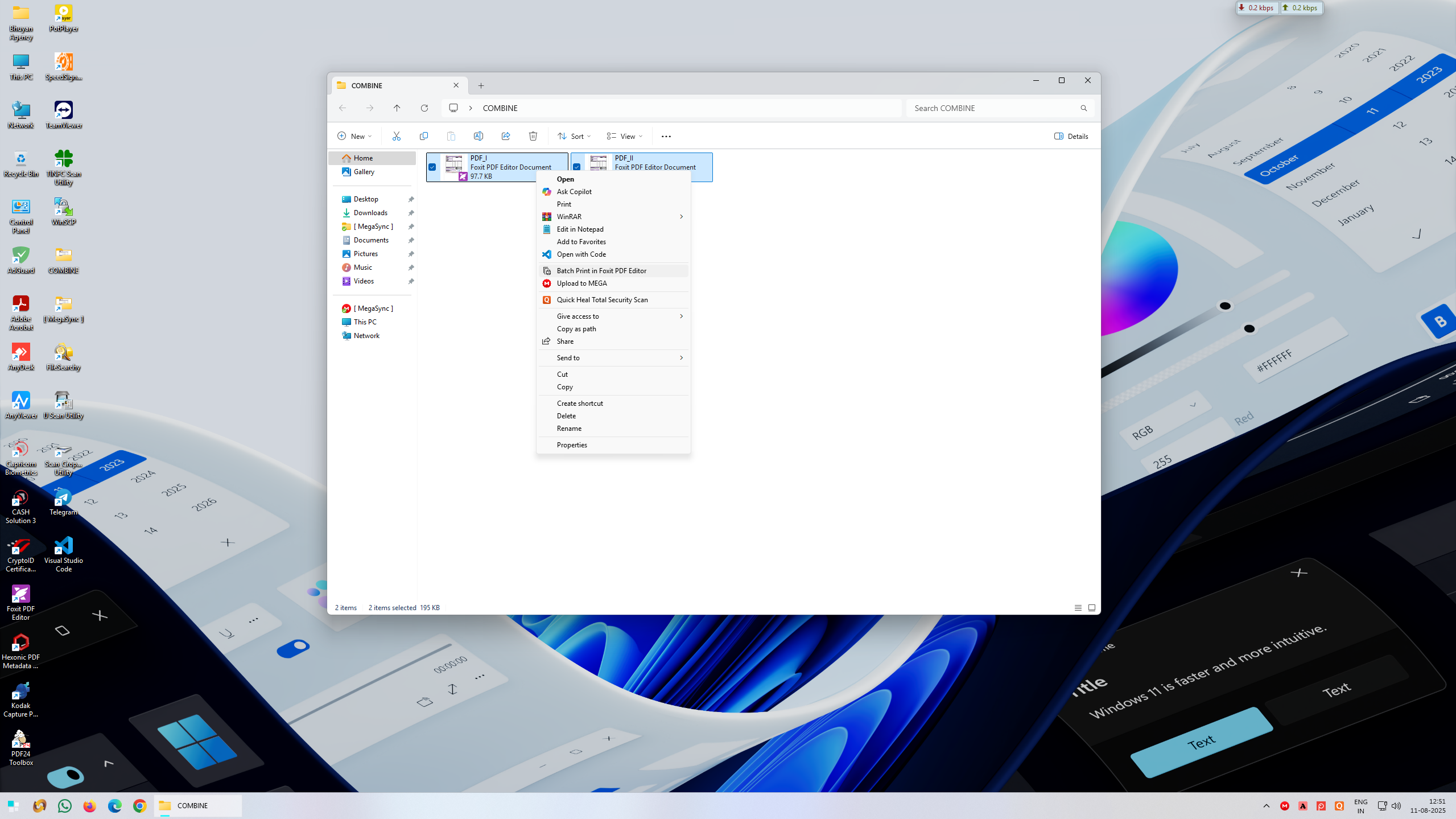Select Visual Studio Code desktop icon
Image resolution: width=1456 pixels, height=819 pixels.
pos(63,554)
